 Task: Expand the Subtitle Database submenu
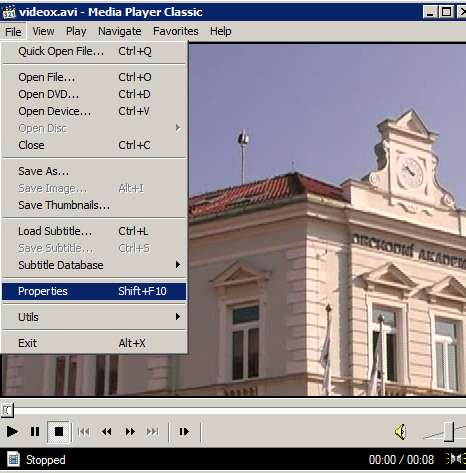tap(94, 265)
